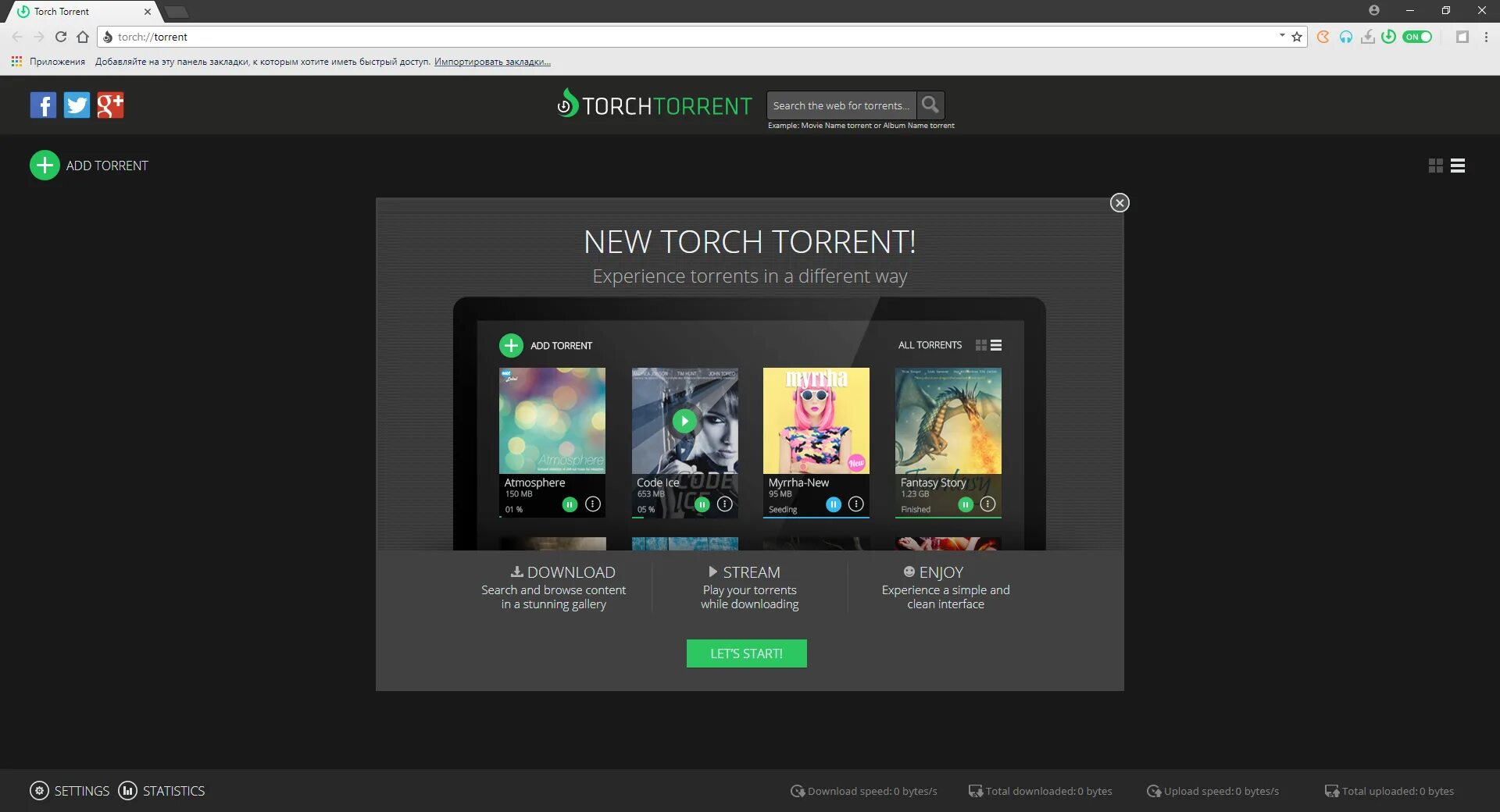Open Torch torrent toolbar icon
This screenshot has height=812, width=1500.
[x=1388, y=37]
